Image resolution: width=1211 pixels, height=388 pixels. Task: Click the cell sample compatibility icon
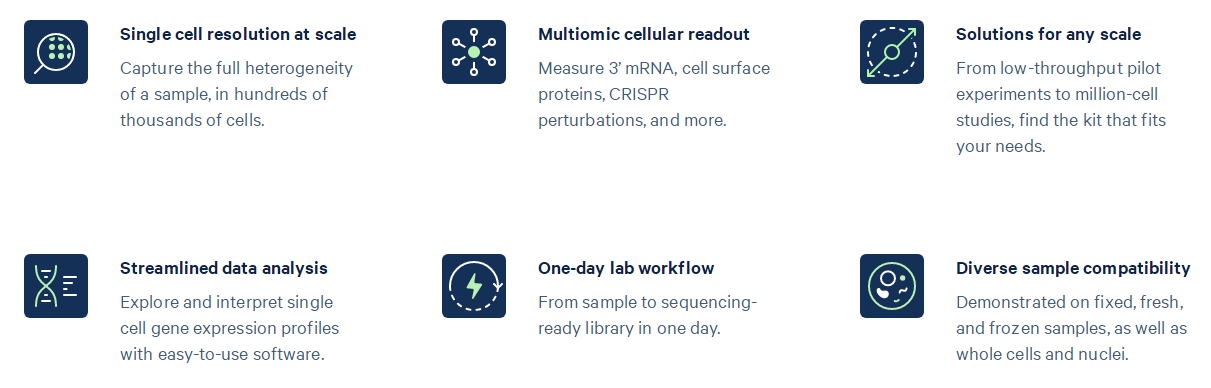(x=892, y=286)
